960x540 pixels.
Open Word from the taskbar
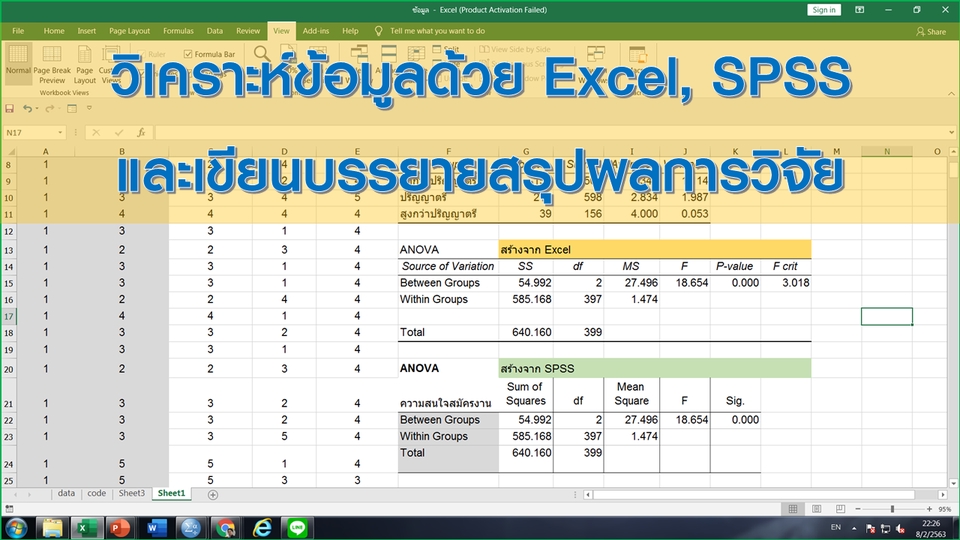tap(156, 528)
